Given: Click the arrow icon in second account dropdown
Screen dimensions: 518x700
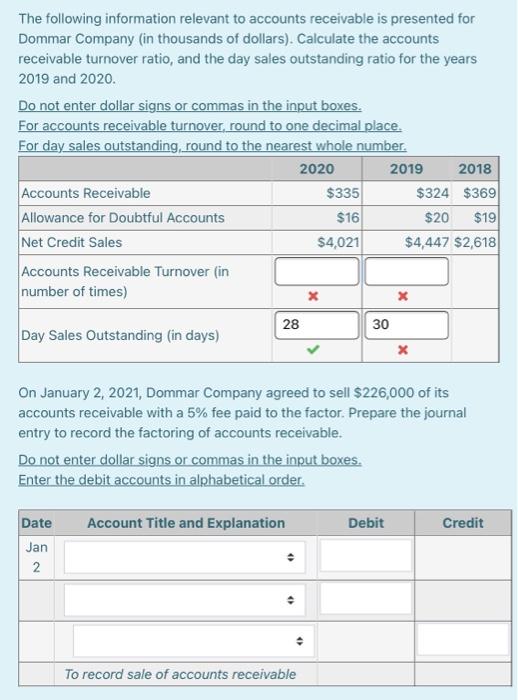Looking at the screenshot, I should coord(290,600).
